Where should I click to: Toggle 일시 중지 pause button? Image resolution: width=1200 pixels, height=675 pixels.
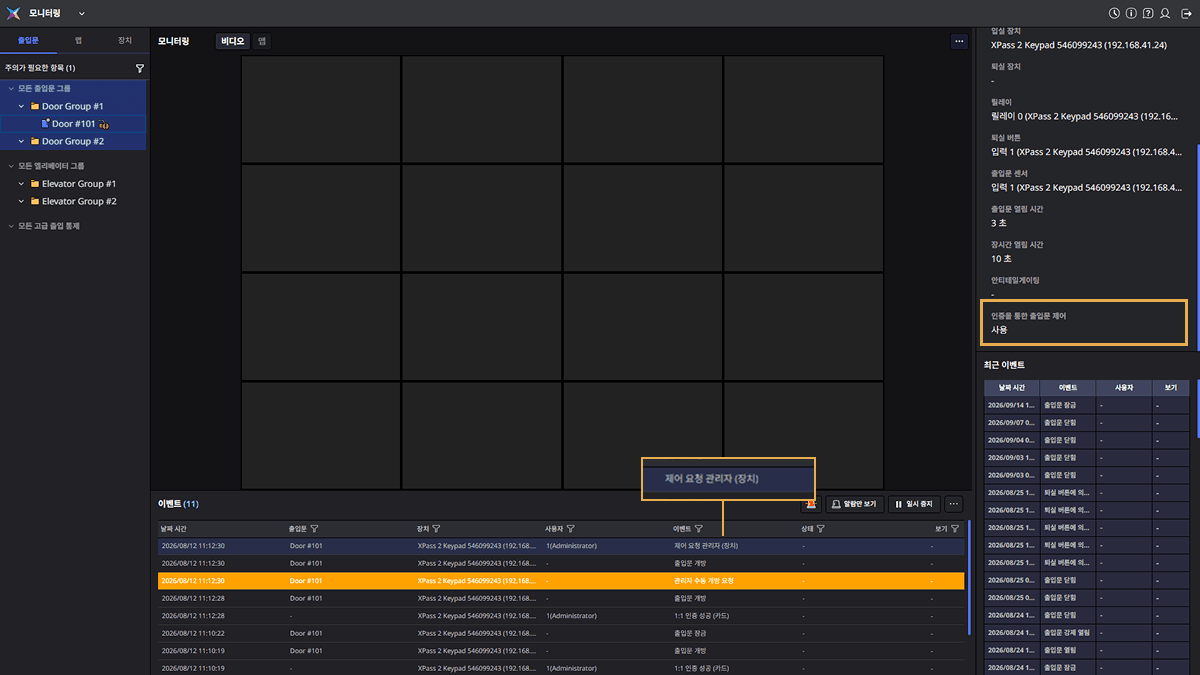point(912,504)
